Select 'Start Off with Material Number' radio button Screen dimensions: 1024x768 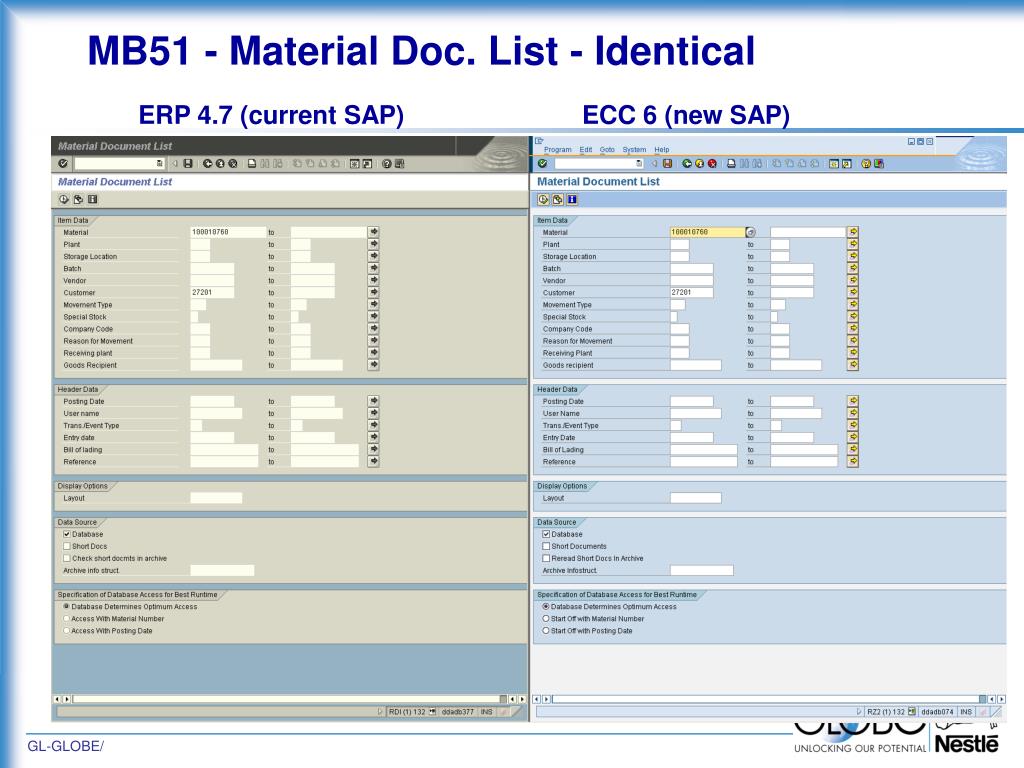(546, 618)
